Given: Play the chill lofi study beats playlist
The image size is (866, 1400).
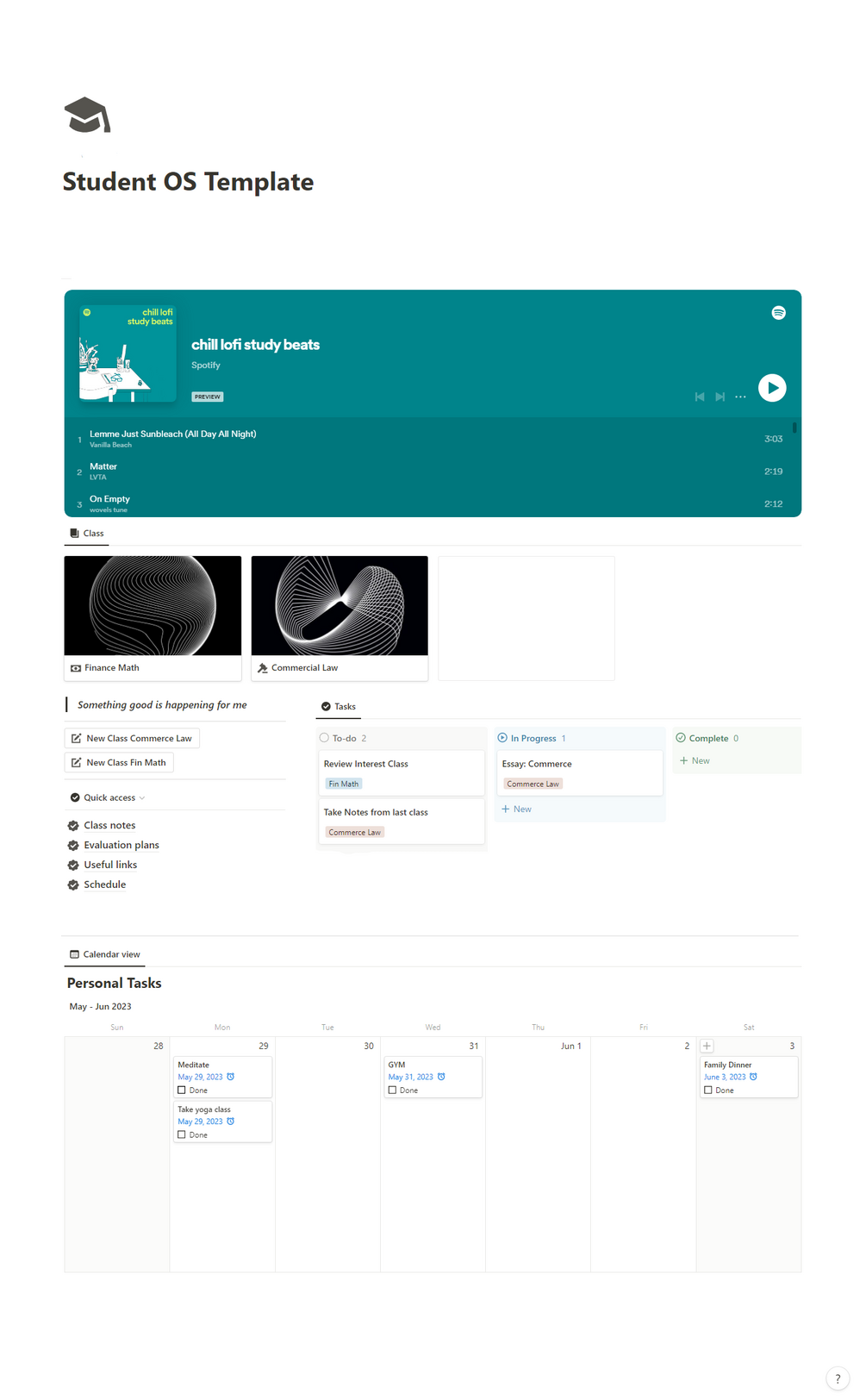Looking at the screenshot, I should coord(772,388).
